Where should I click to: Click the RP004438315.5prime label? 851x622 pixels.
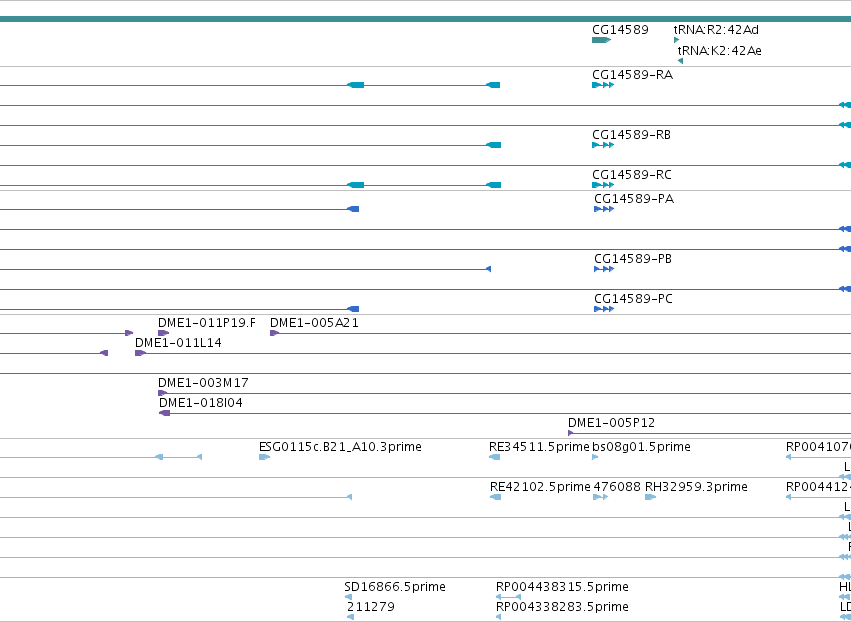tap(562, 587)
